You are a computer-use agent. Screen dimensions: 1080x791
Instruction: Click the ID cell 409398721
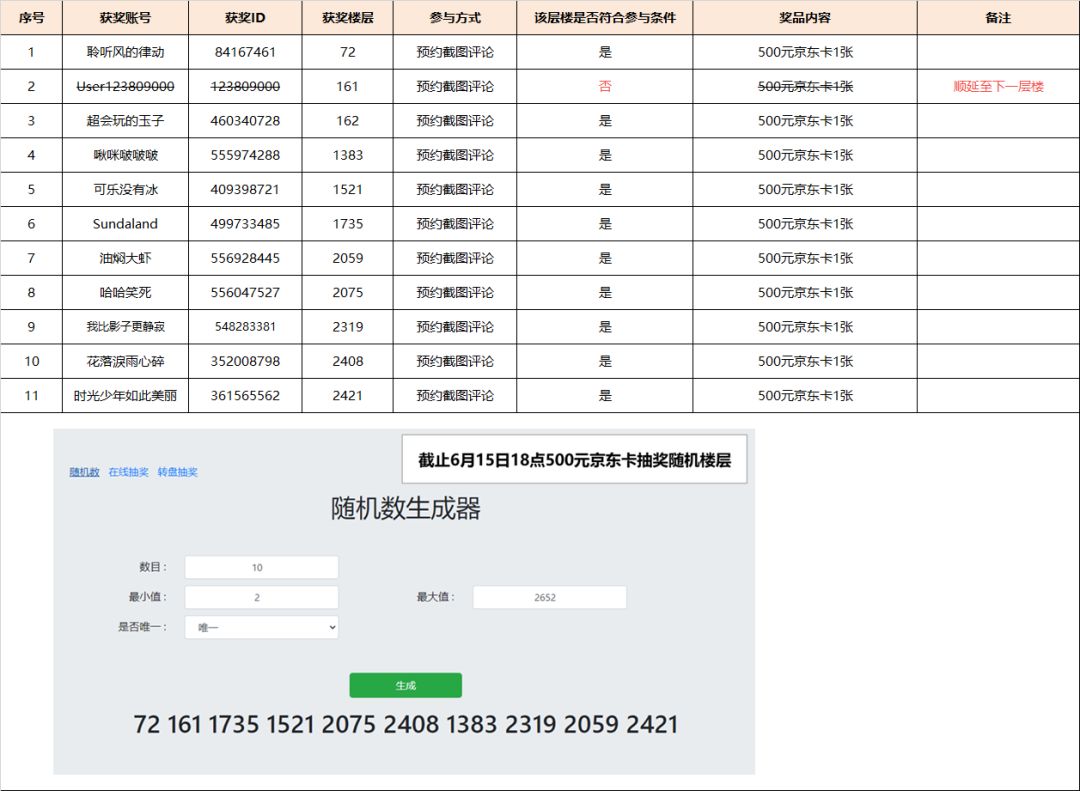coord(245,189)
